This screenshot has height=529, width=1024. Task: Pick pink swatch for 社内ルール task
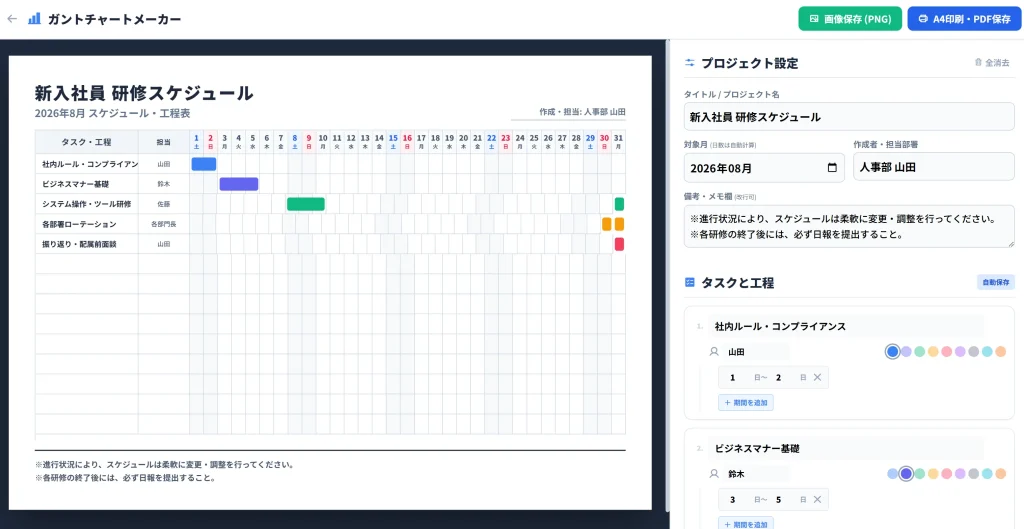pyautogui.click(x=947, y=351)
